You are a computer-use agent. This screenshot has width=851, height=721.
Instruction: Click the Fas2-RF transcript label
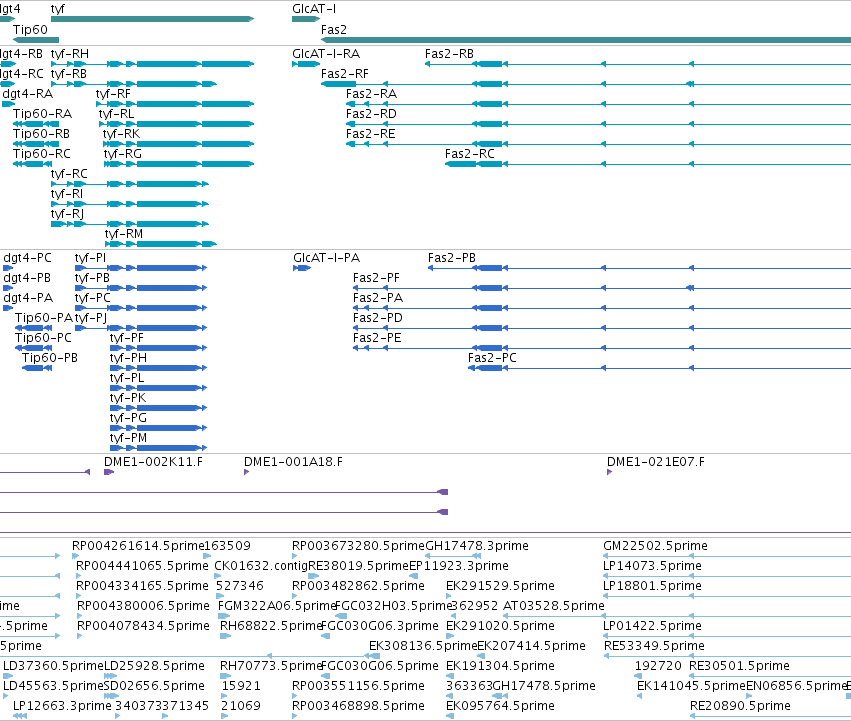point(345,74)
